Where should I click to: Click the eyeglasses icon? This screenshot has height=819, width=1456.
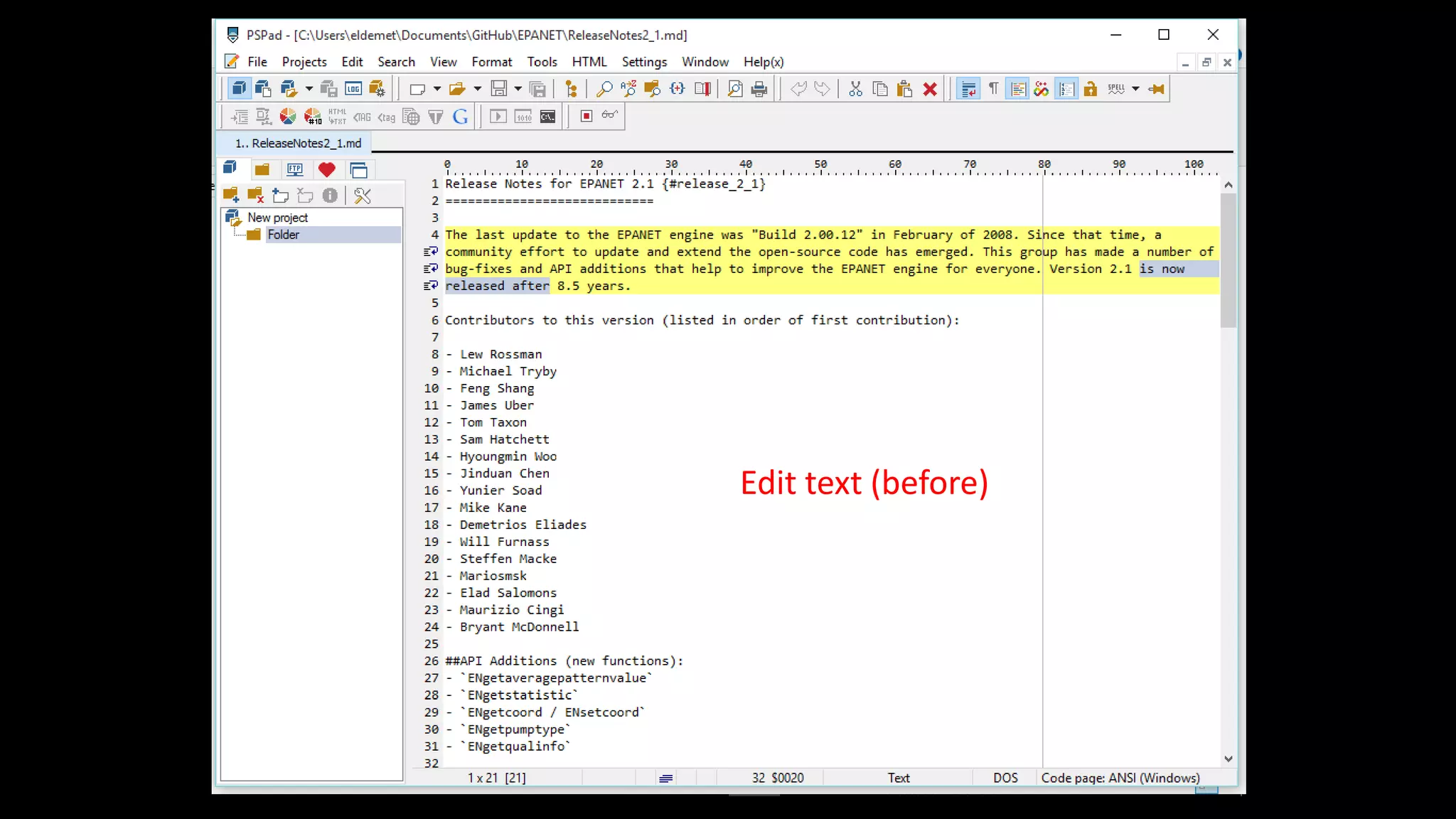pyautogui.click(x=610, y=115)
